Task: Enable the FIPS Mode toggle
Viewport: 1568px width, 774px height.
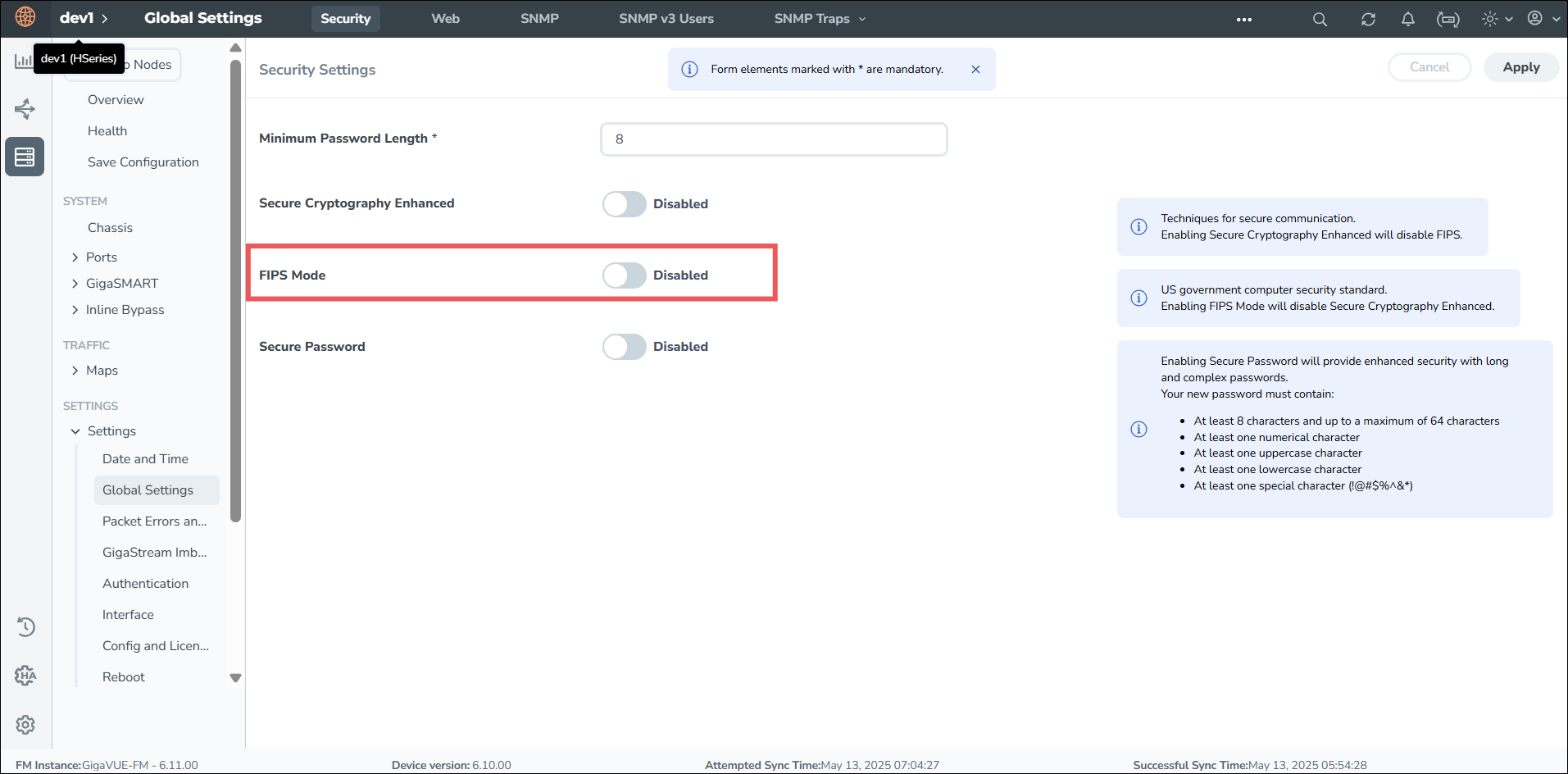Action: pos(625,275)
